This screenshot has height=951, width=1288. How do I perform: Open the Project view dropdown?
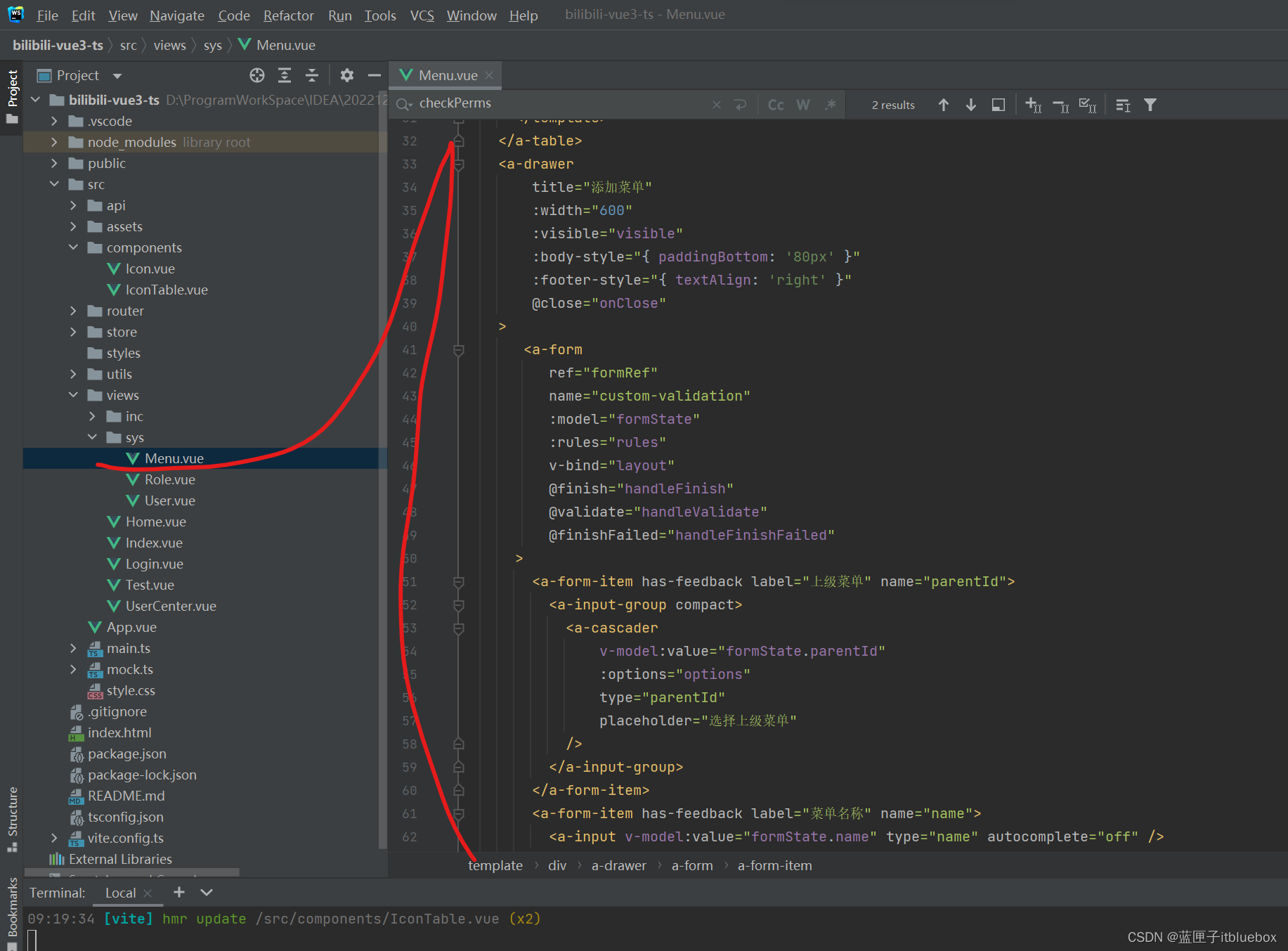coord(117,76)
